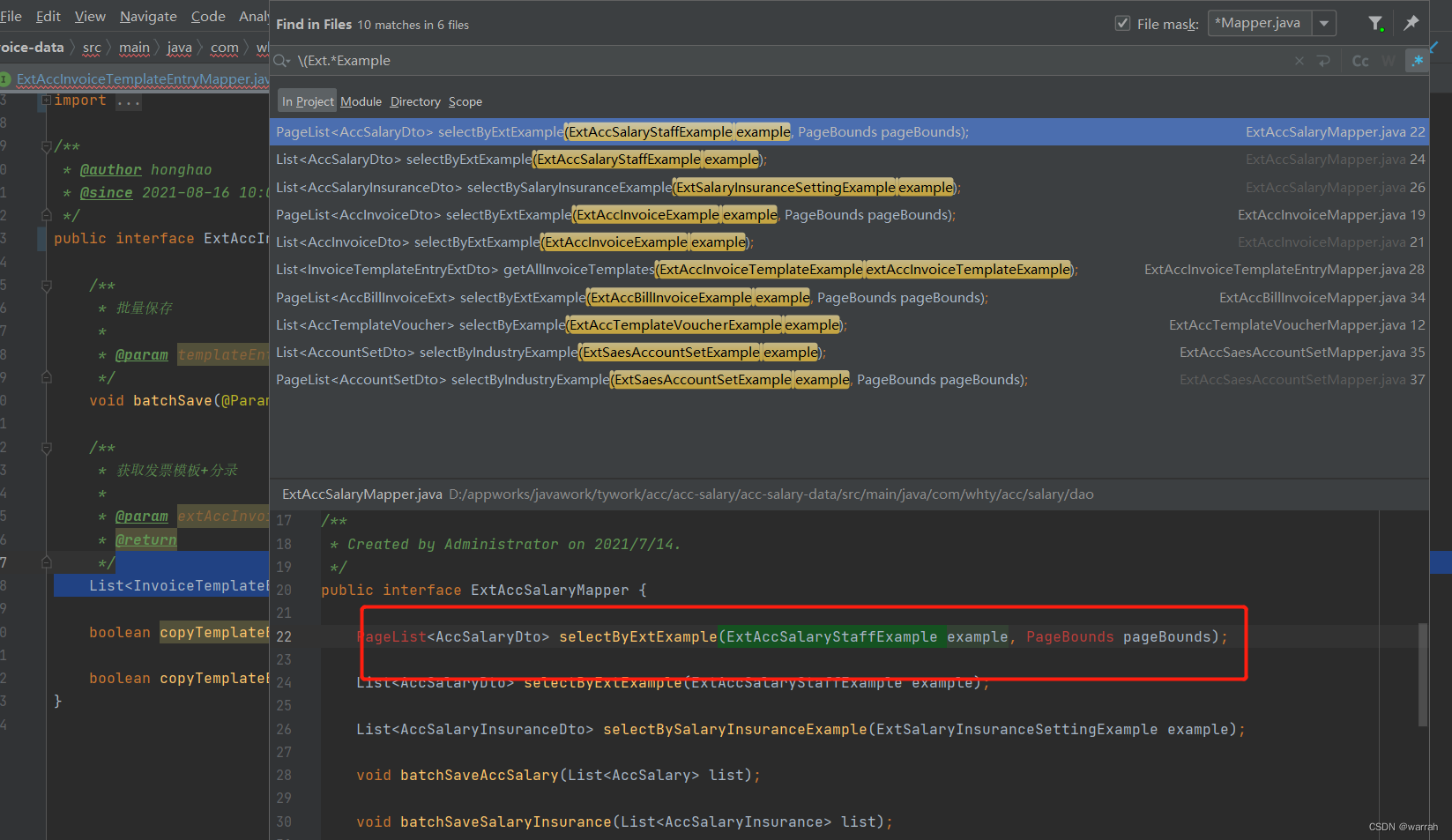Open the File mask dropdown arrow
The image size is (1452, 840).
point(1324,24)
